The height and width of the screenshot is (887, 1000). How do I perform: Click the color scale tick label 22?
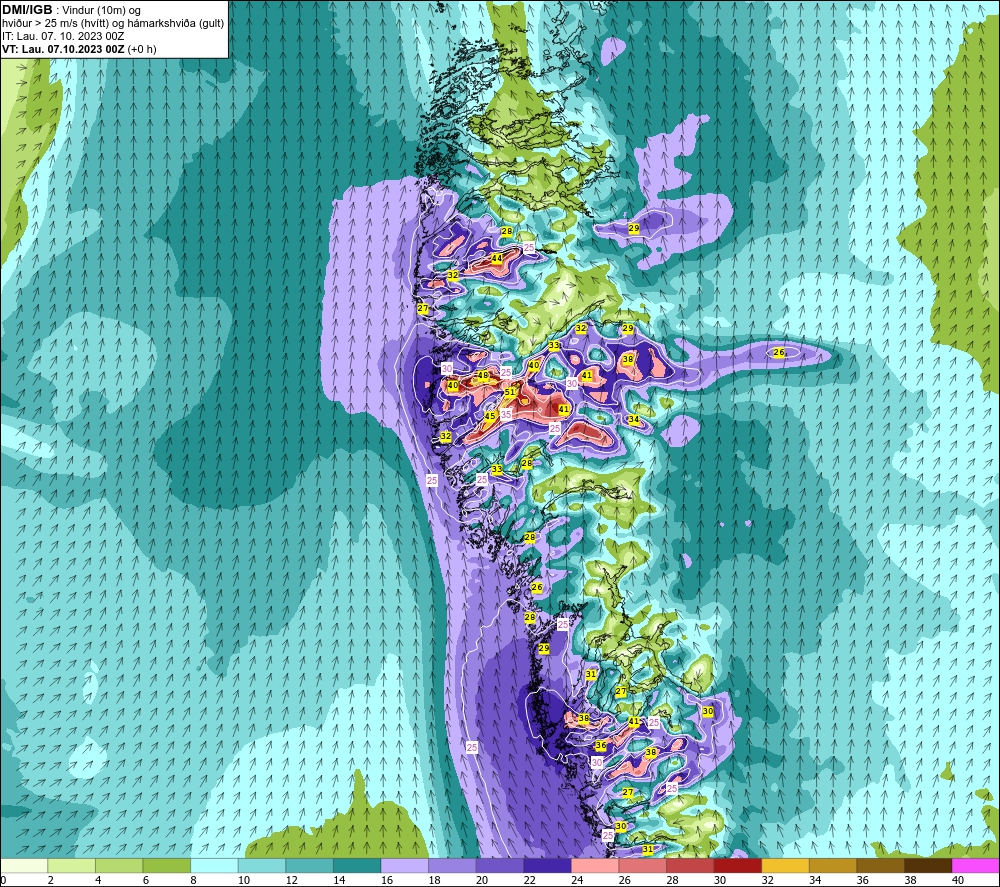pos(529,881)
